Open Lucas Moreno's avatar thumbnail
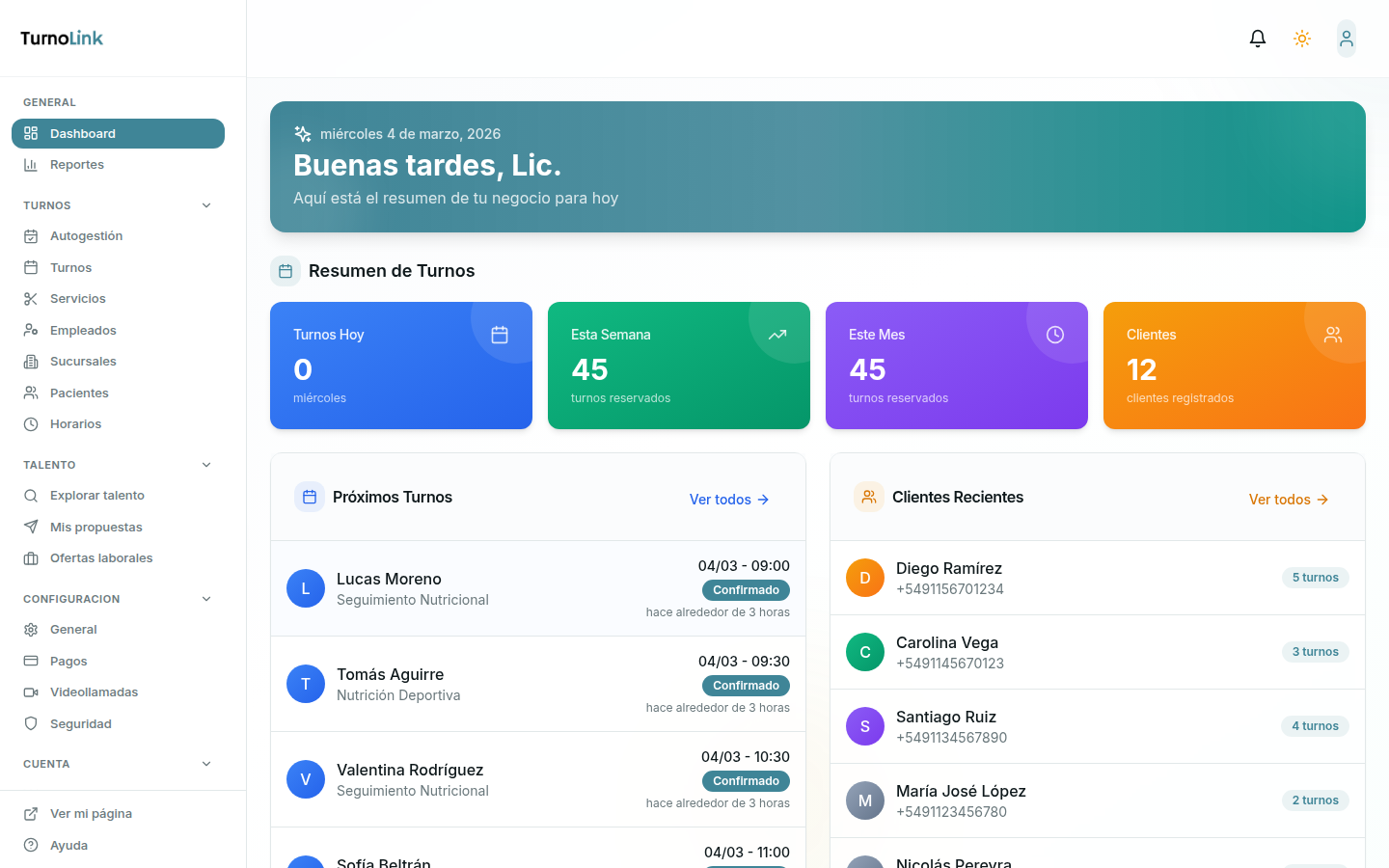The image size is (1389, 868). tap(306, 587)
